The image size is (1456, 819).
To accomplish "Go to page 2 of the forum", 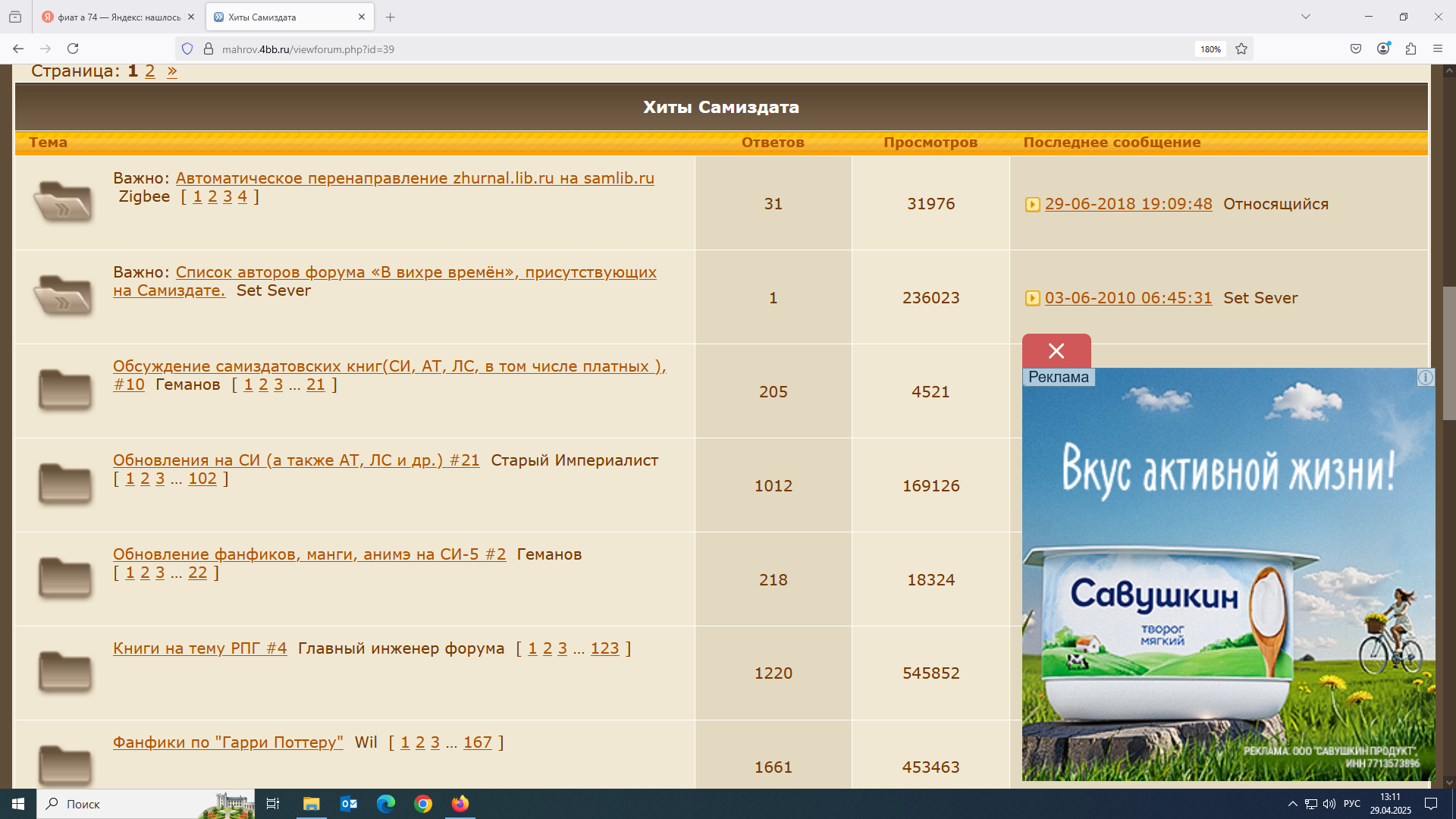I will (x=150, y=71).
